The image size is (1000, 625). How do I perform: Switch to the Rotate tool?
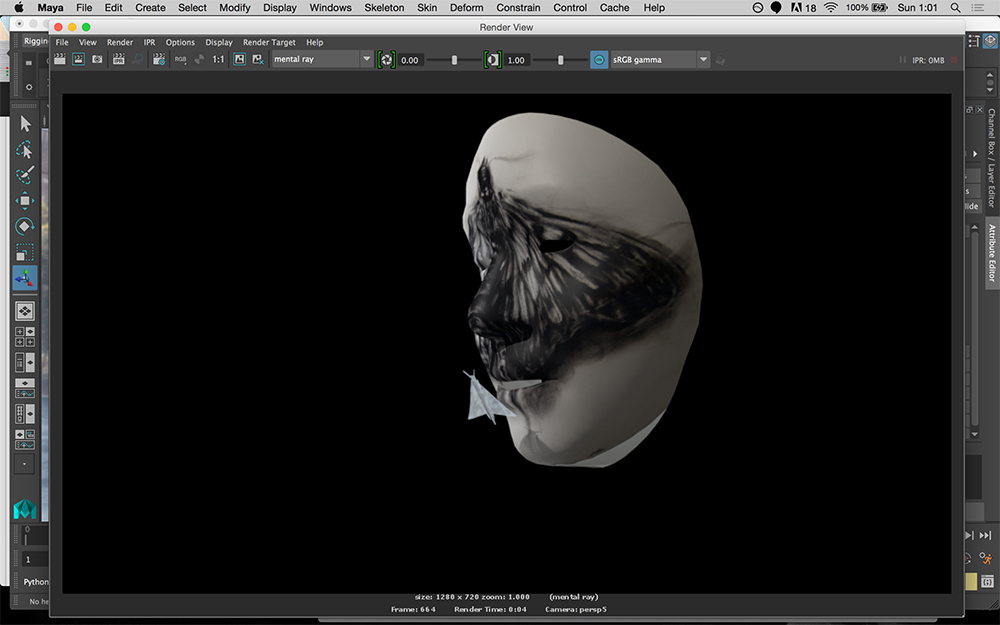click(x=25, y=226)
